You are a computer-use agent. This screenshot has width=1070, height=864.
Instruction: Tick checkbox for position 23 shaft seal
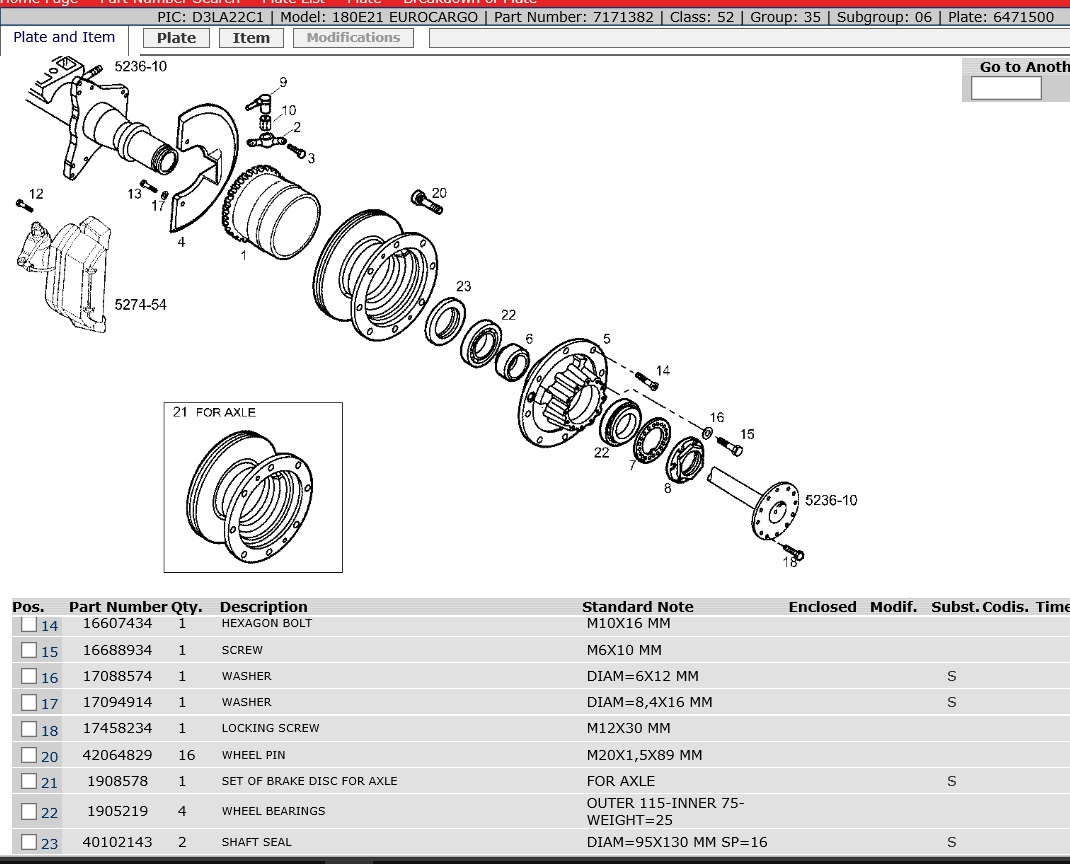click(29, 841)
